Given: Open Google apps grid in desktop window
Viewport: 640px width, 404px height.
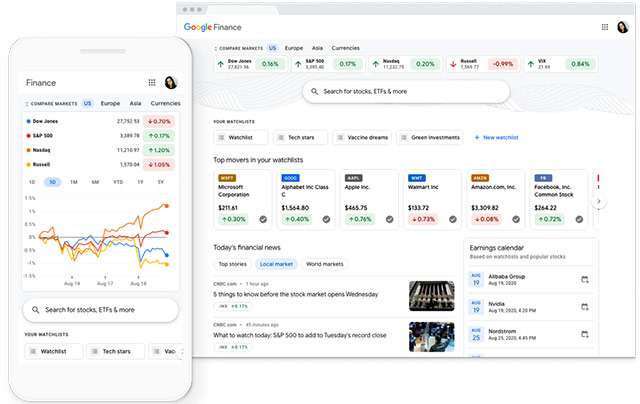Looking at the screenshot, I should click(x=604, y=27).
